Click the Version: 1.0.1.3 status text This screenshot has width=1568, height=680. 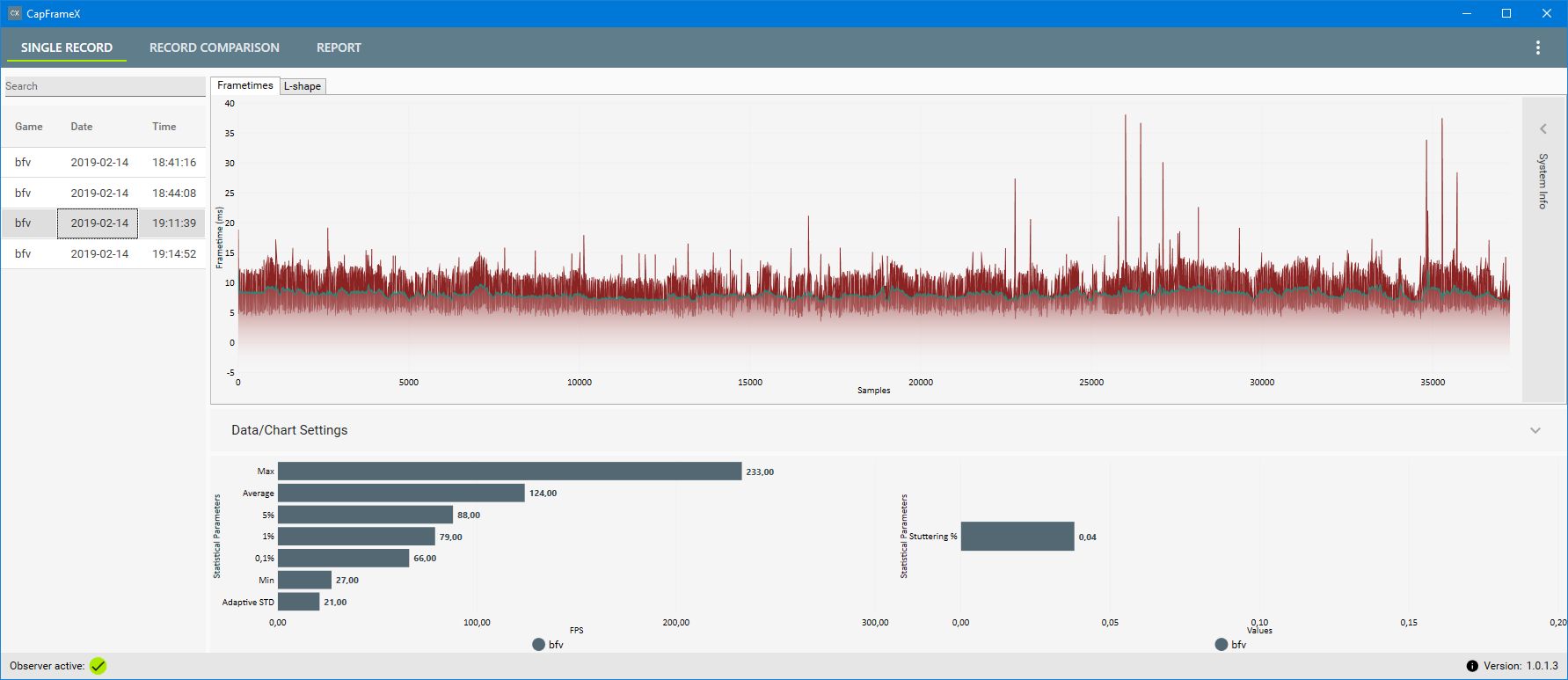coord(1521,666)
